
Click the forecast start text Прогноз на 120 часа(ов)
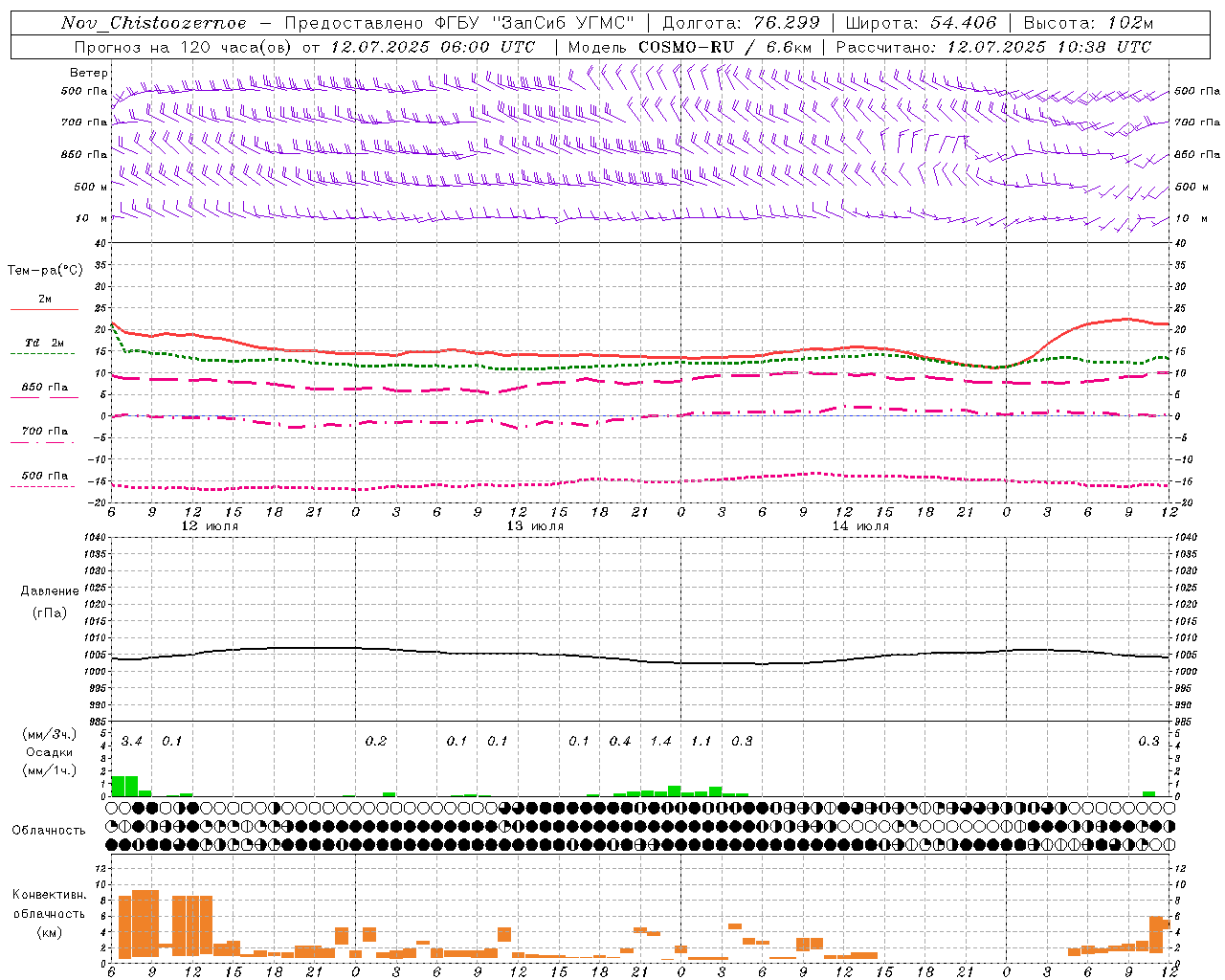point(184,47)
